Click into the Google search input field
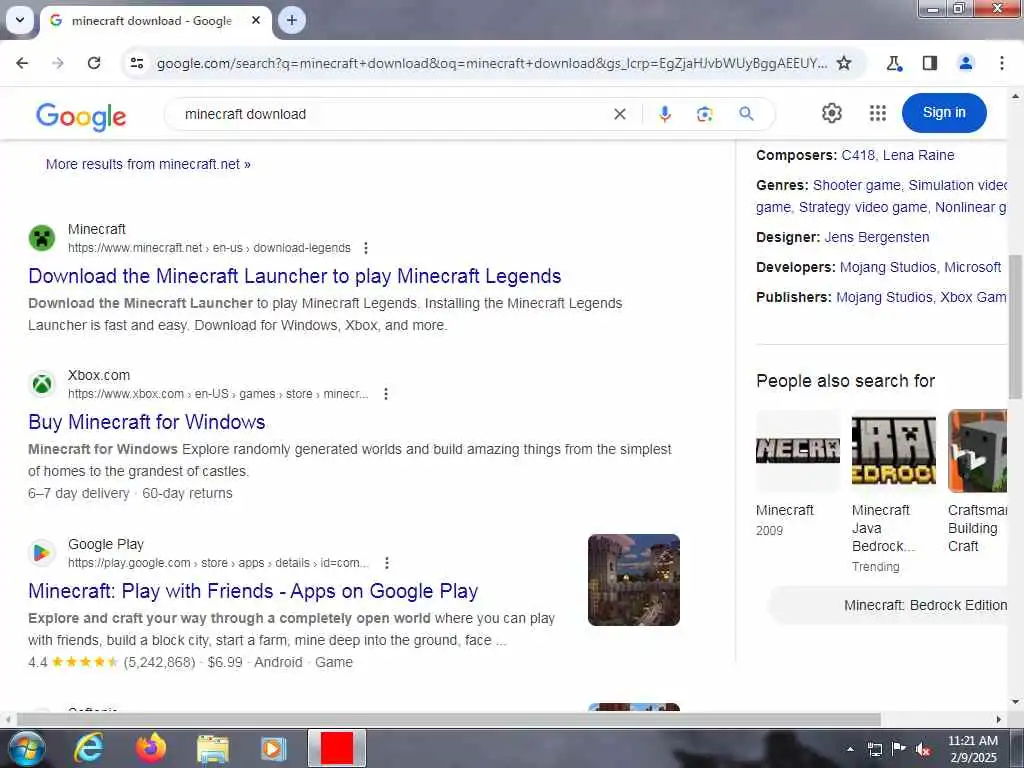The height and width of the screenshot is (768, 1024). click(392, 114)
